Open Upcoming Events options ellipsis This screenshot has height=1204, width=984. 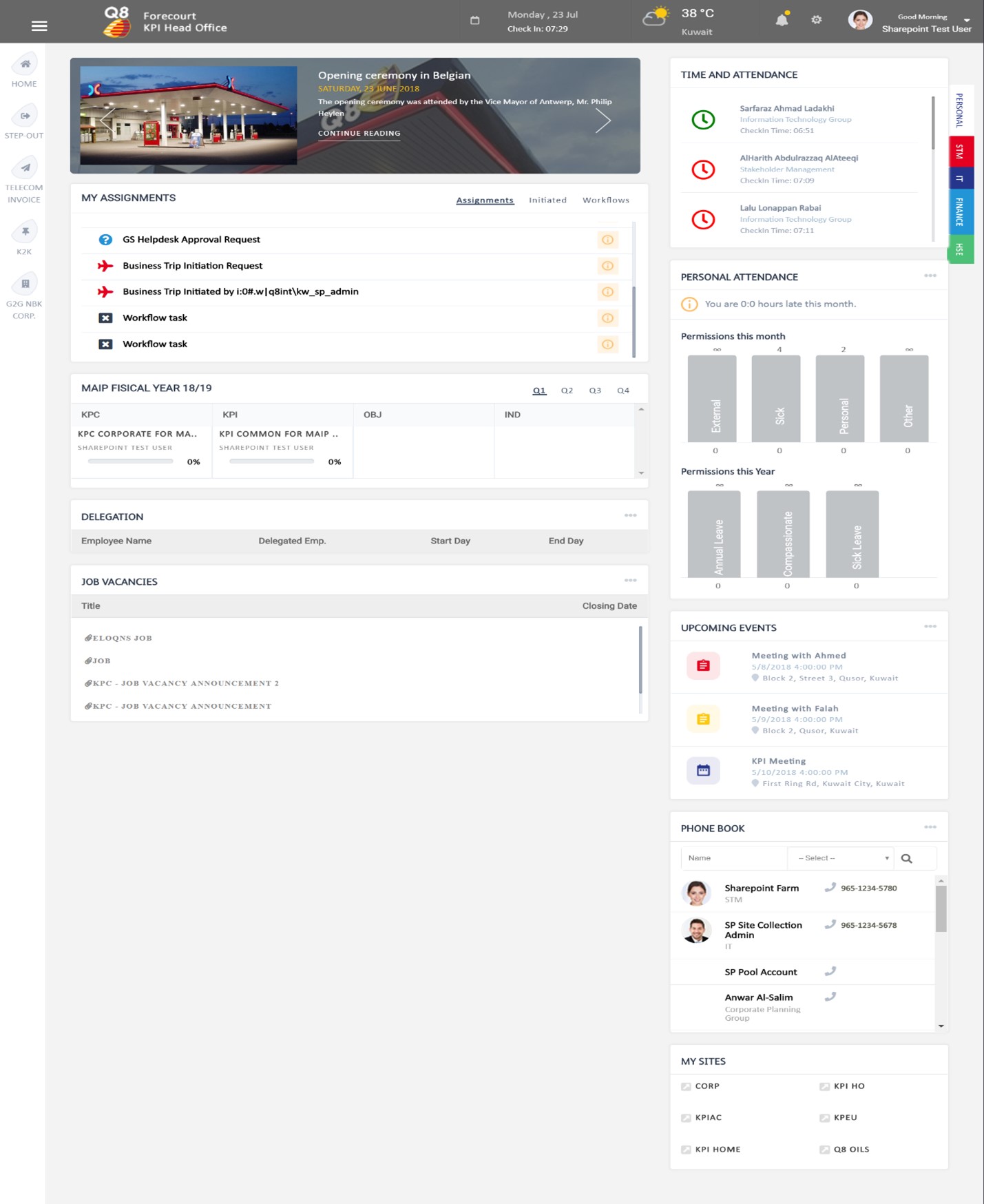tap(930, 626)
